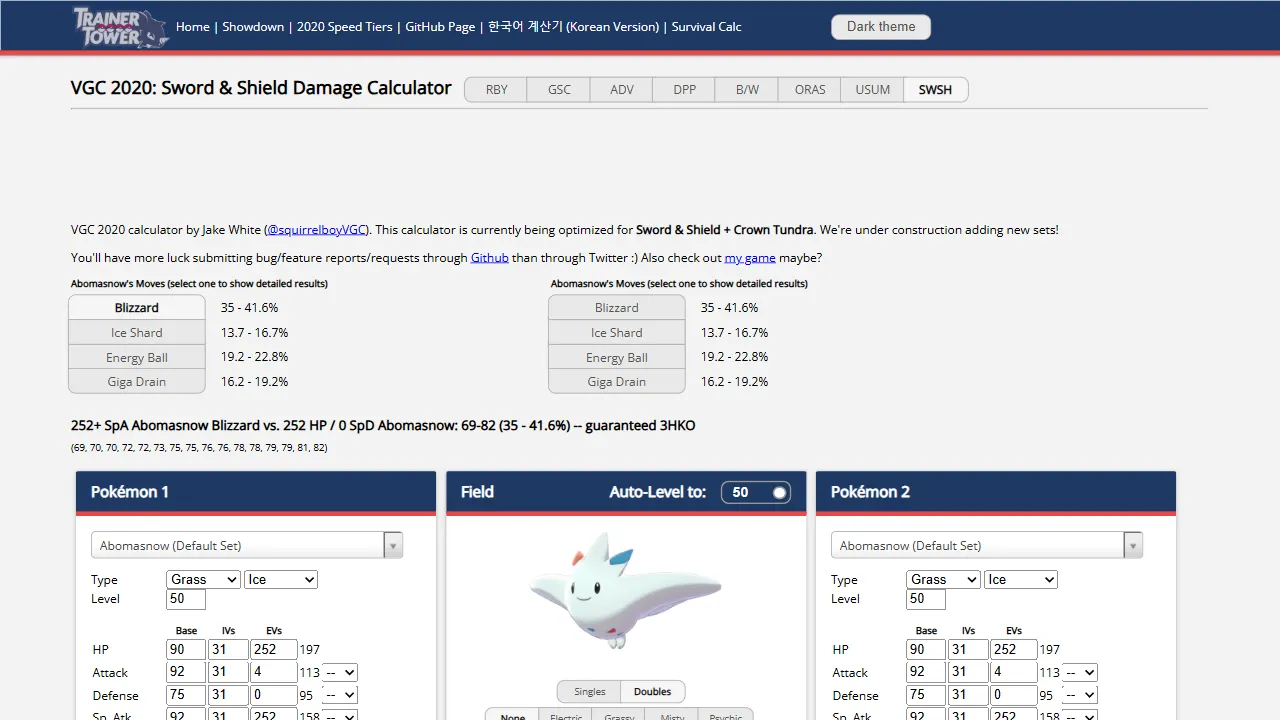This screenshot has width=1280, height=720.
Task: Click the Trainer Tower logo
Action: [121, 27]
